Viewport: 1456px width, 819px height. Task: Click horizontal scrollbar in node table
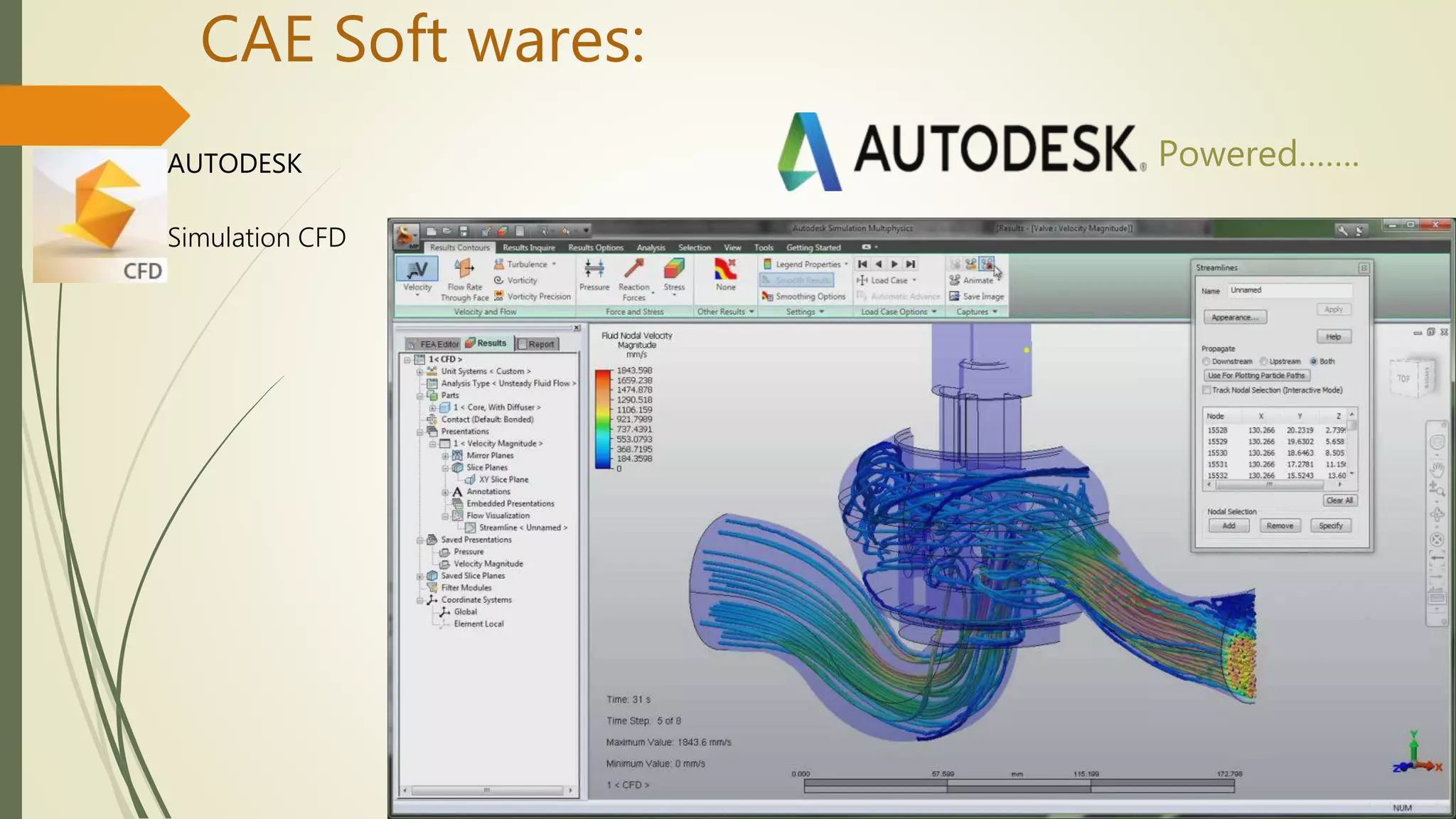coord(1270,484)
